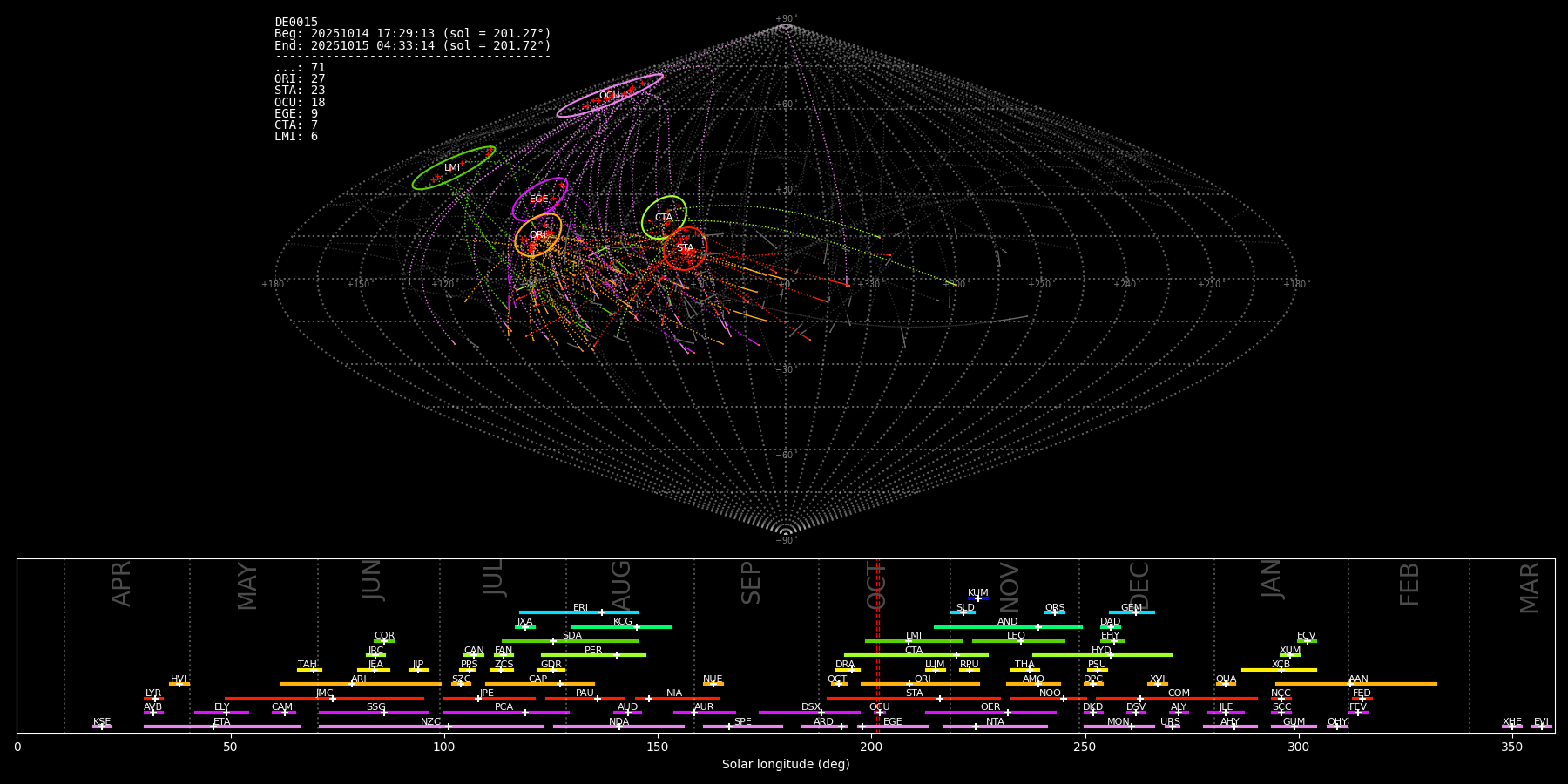Select the PER shower bar in the timeline
The image size is (1568, 784).
click(593, 655)
